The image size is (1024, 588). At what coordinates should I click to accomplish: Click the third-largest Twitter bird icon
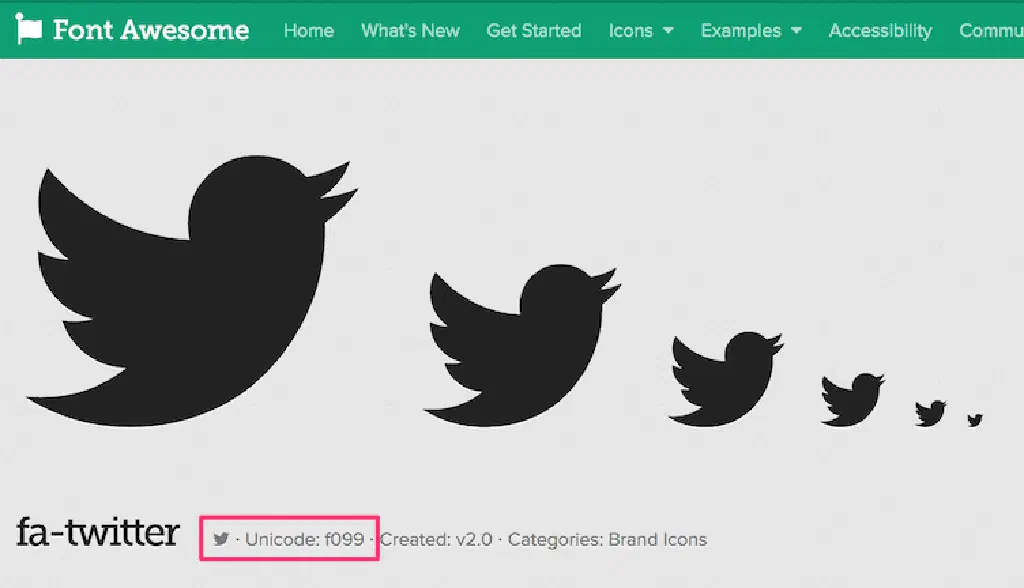[x=725, y=377]
